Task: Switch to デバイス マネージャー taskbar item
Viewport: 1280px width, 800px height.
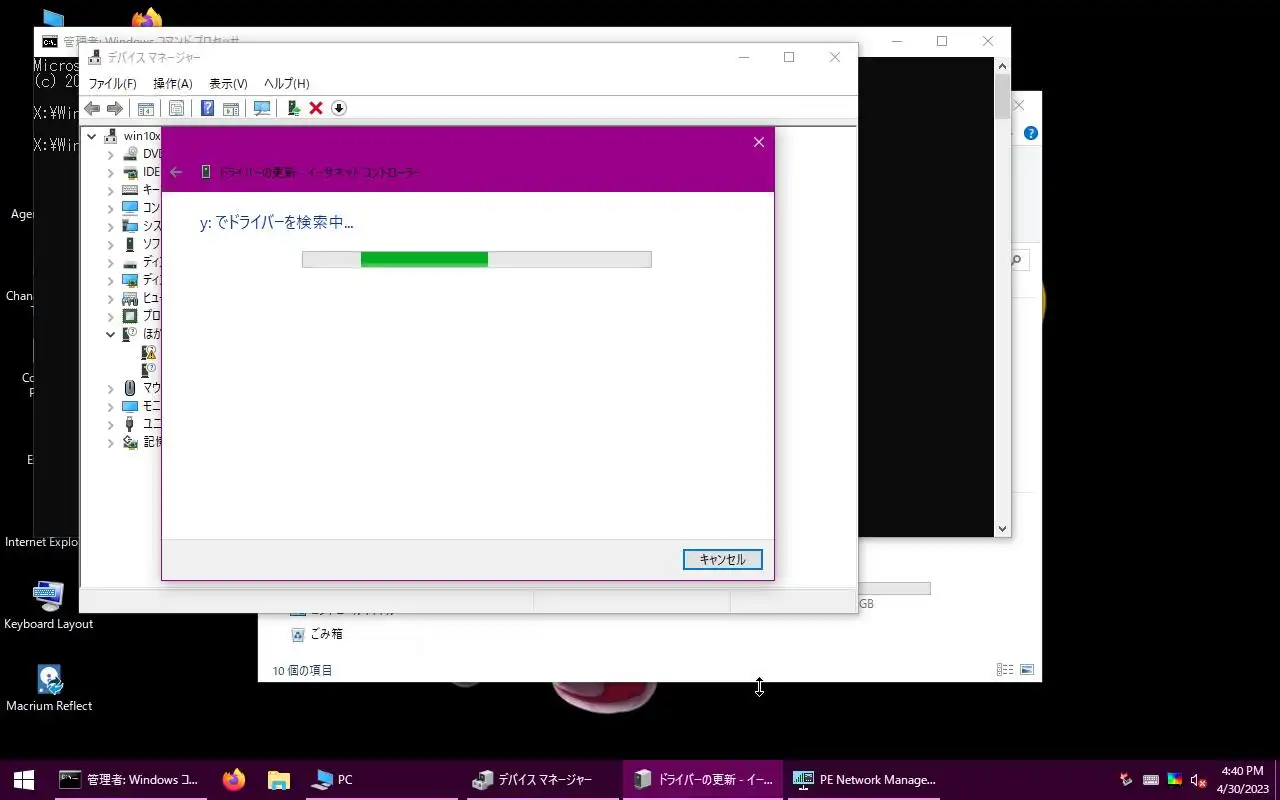Action: (544, 780)
